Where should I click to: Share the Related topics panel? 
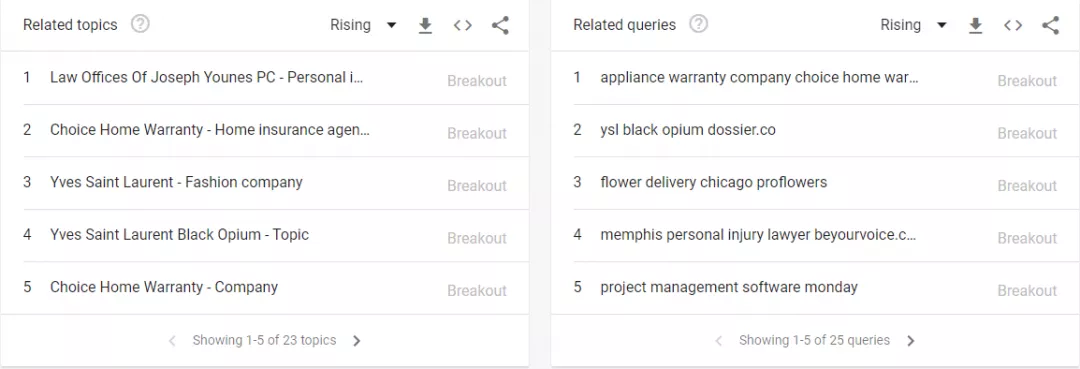pyautogui.click(x=500, y=25)
